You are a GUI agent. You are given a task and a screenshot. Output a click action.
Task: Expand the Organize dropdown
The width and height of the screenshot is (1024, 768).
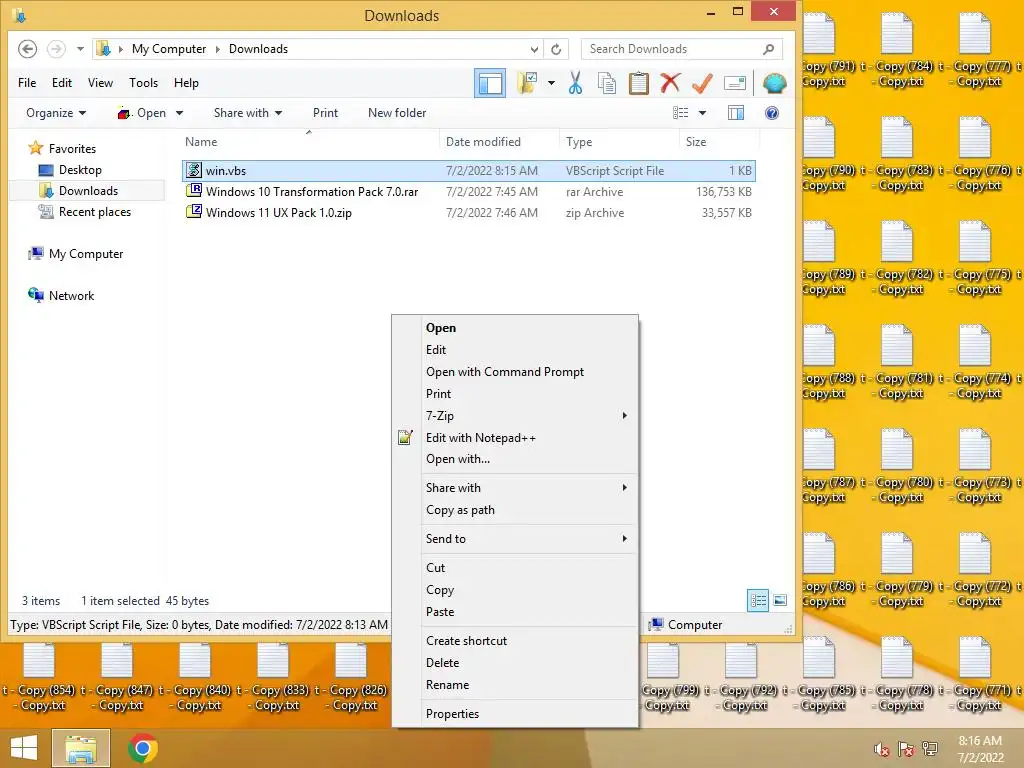pyautogui.click(x=56, y=113)
